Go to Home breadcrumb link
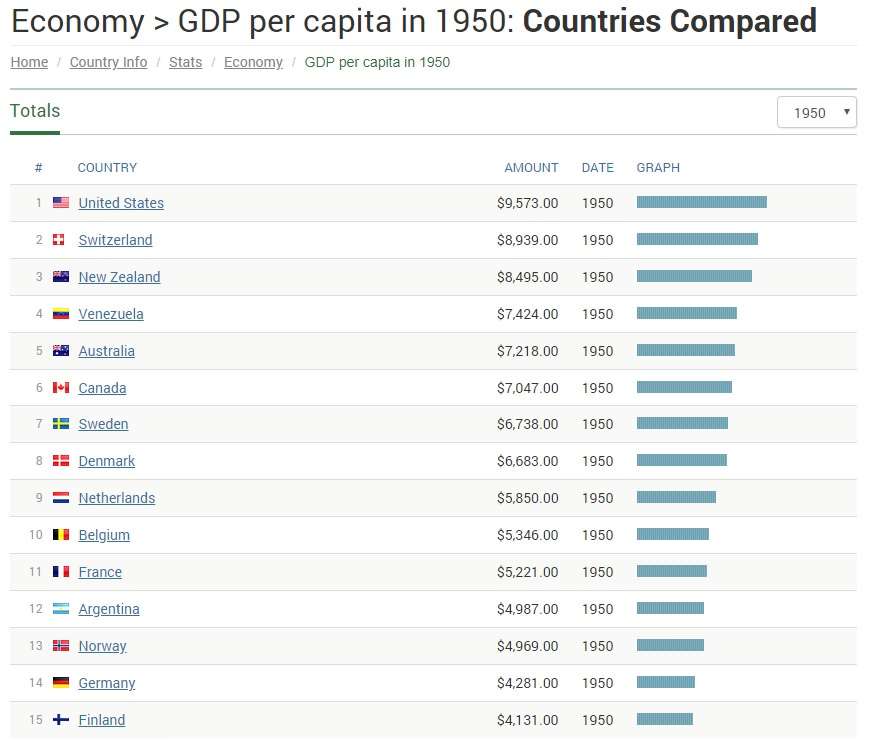869x741 pixels. click(29, 62)
